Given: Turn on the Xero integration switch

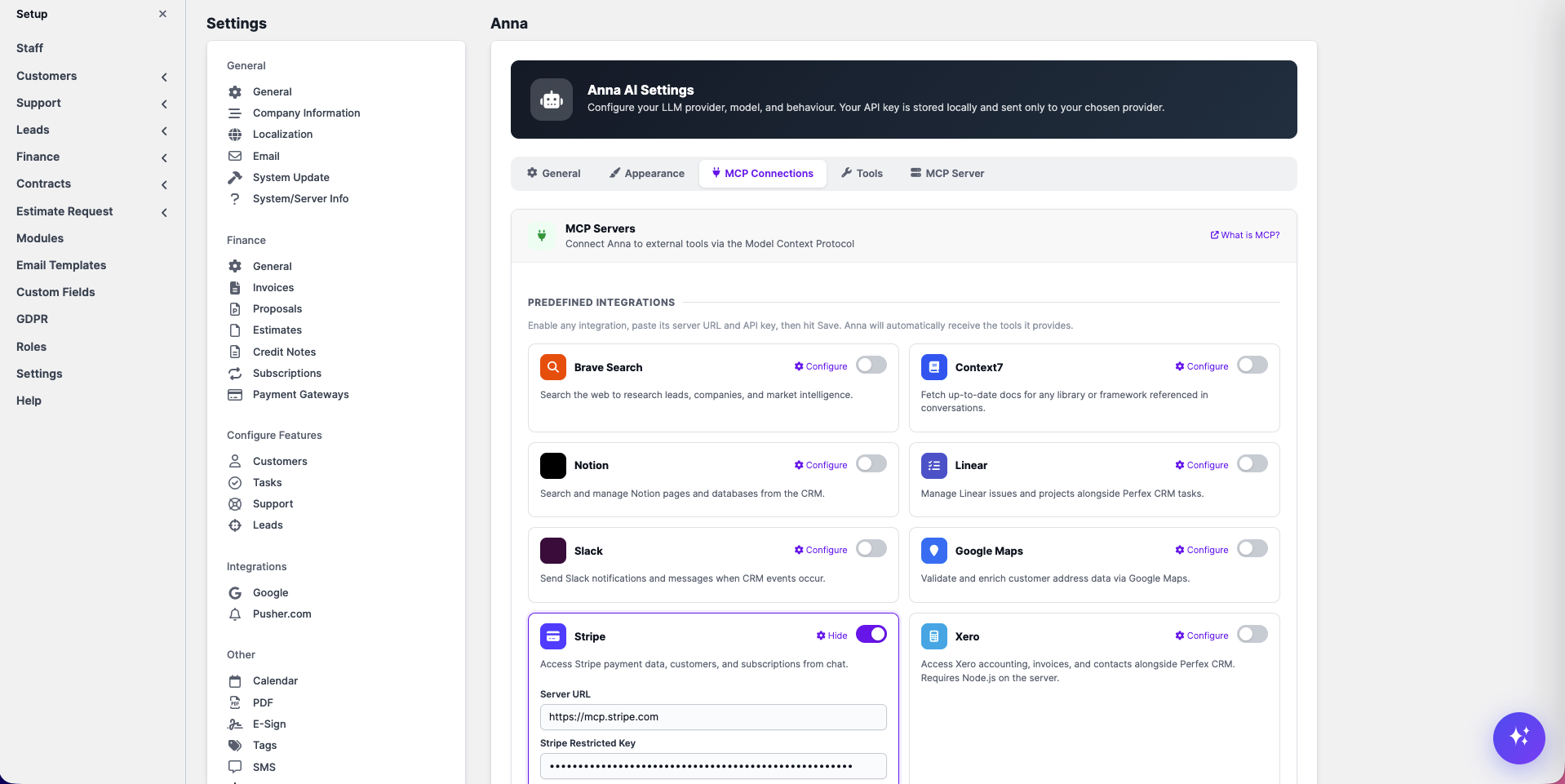Looking at the screenshot, I should [1252, 635].
